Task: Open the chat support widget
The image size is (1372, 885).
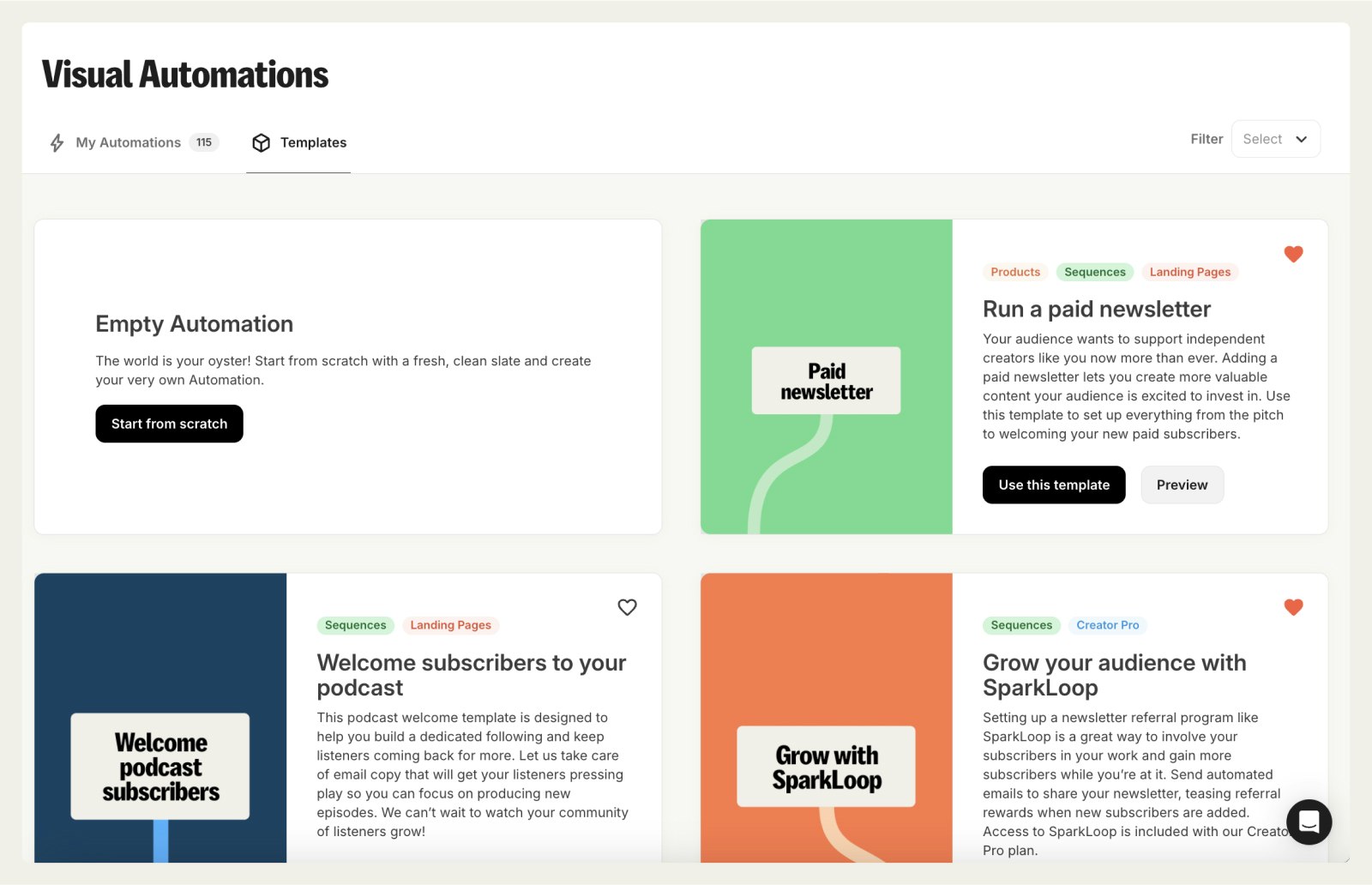Action: pos(1309,822)
